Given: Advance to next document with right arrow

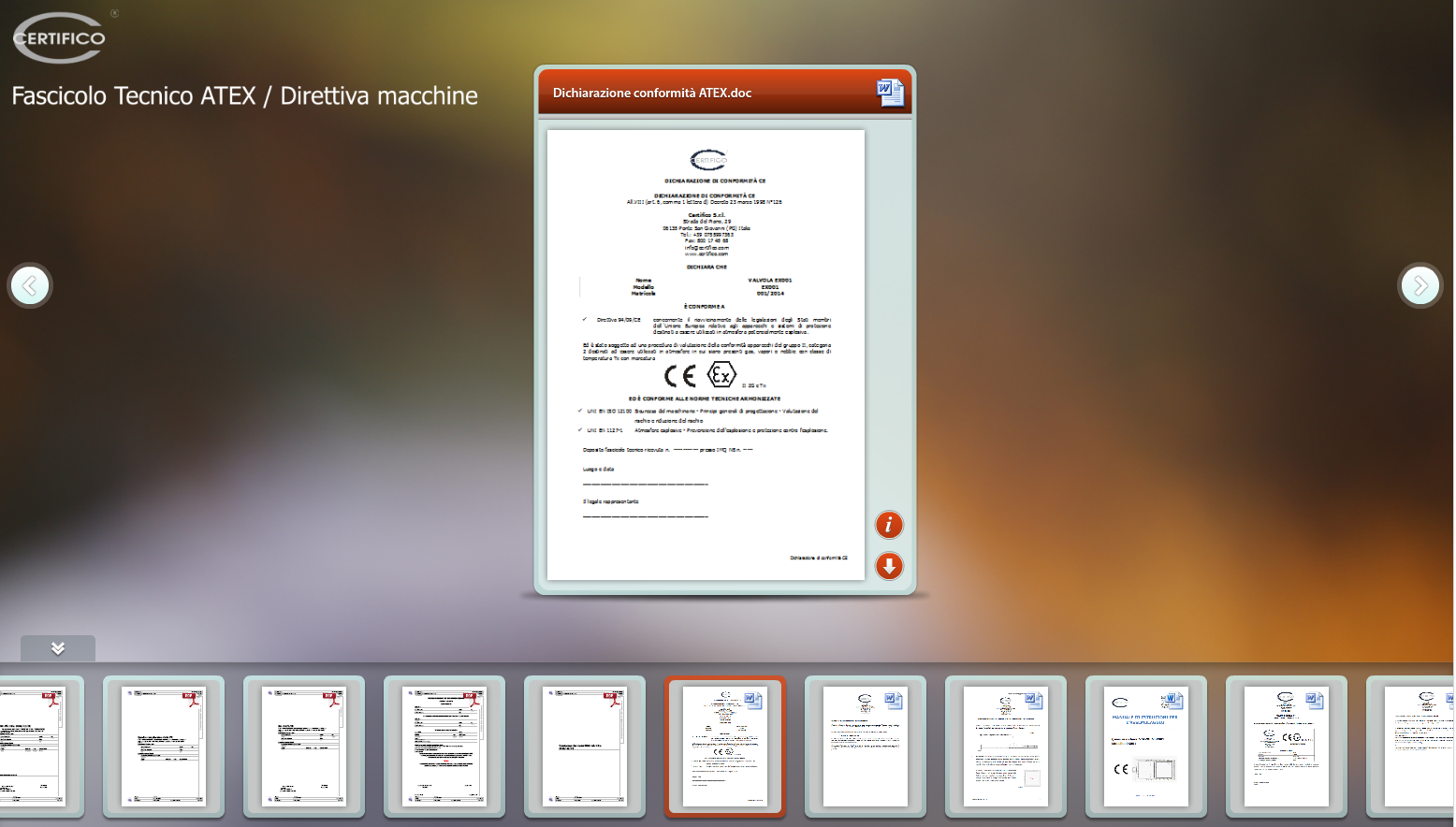Looking at the screenshot, I should (x=1420, y=285).
